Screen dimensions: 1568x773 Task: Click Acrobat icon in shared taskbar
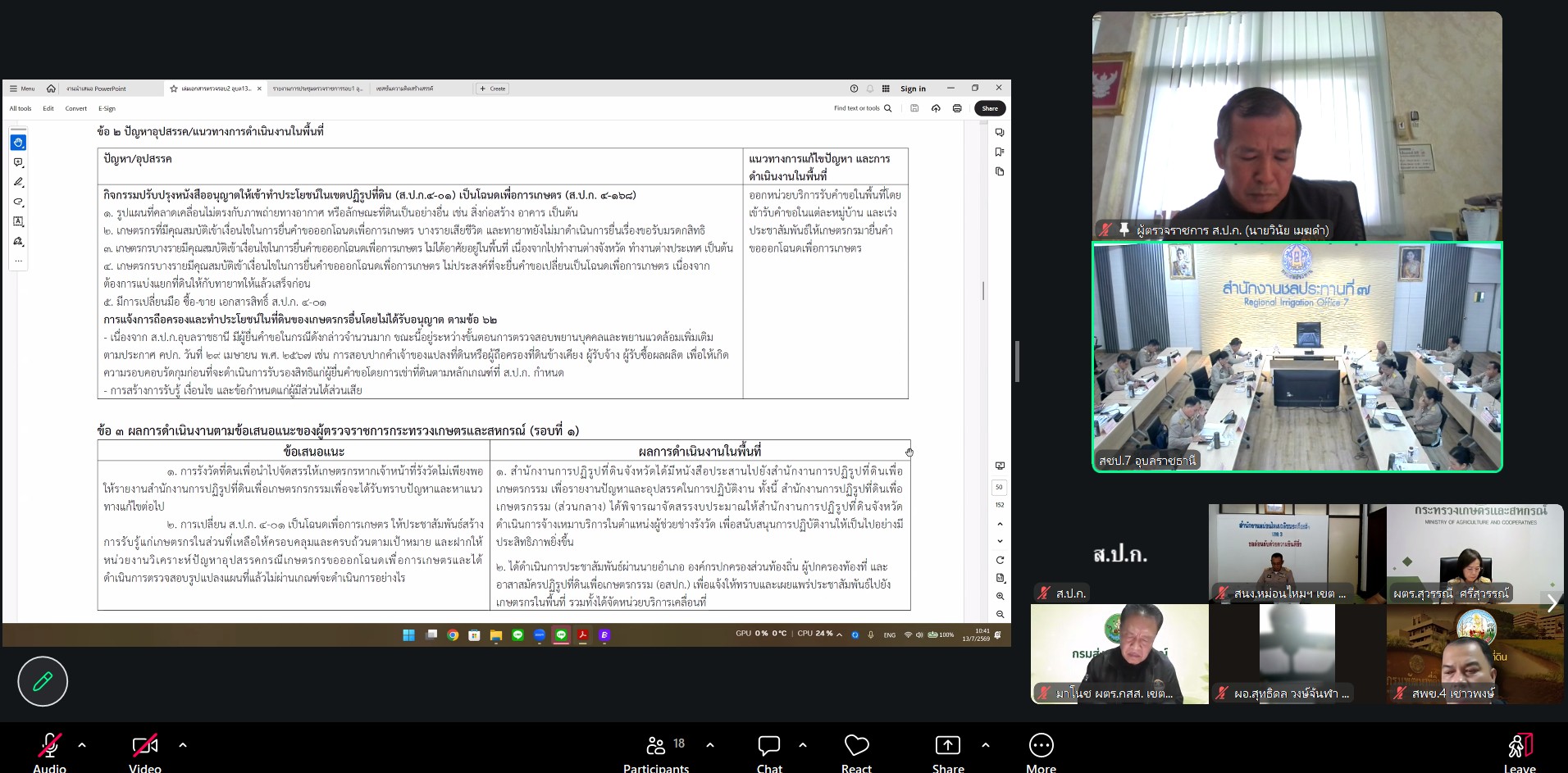(x=583, y=634)
